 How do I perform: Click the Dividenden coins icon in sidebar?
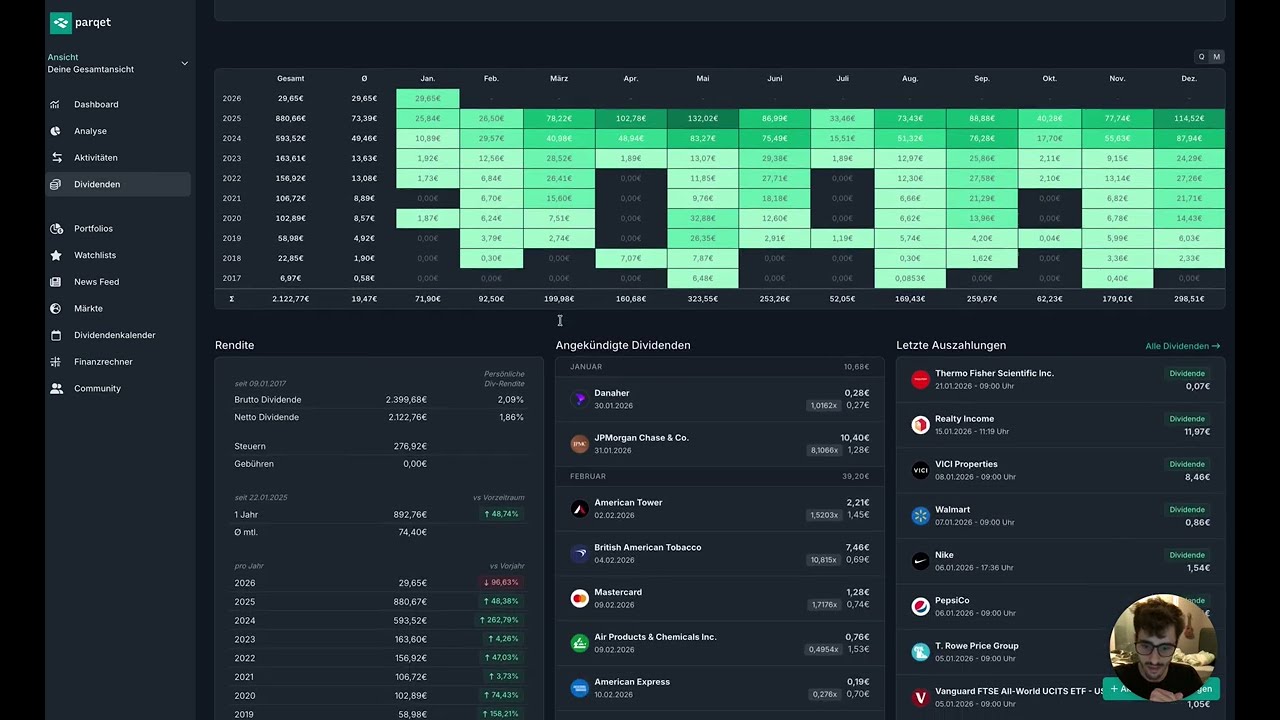(56, 184)
